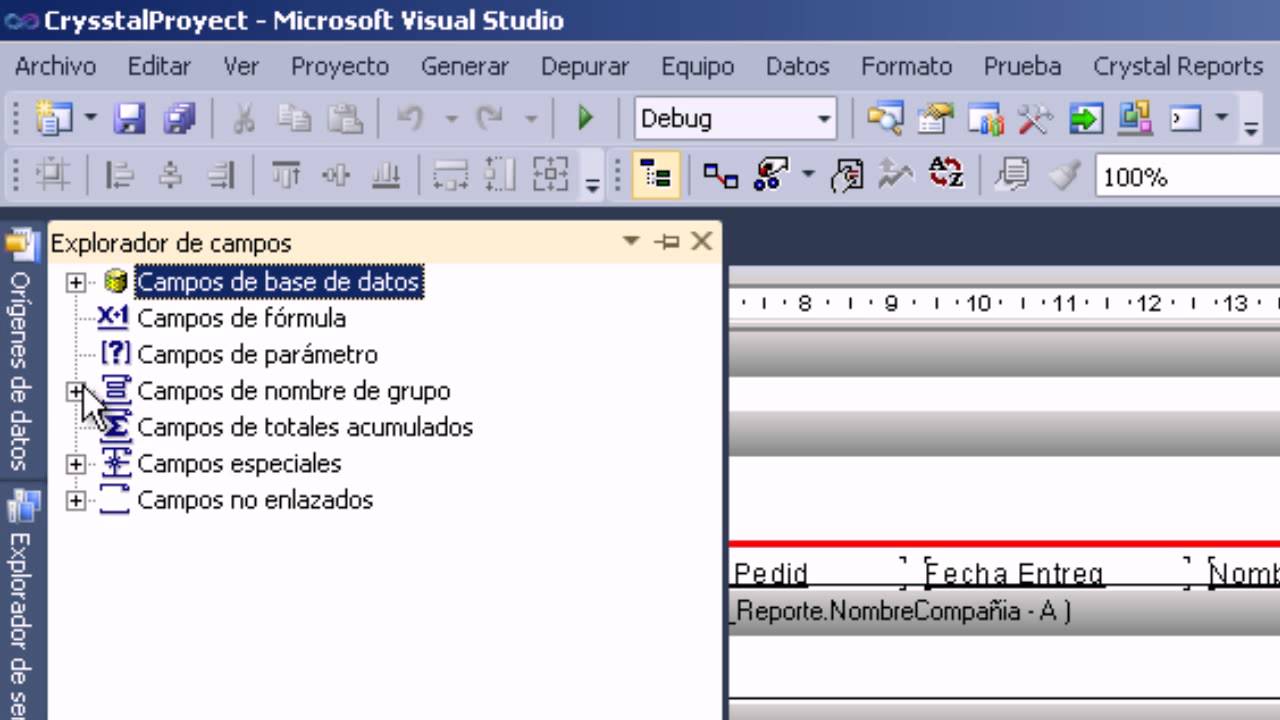Open the Properties window icon

[936, 119]
